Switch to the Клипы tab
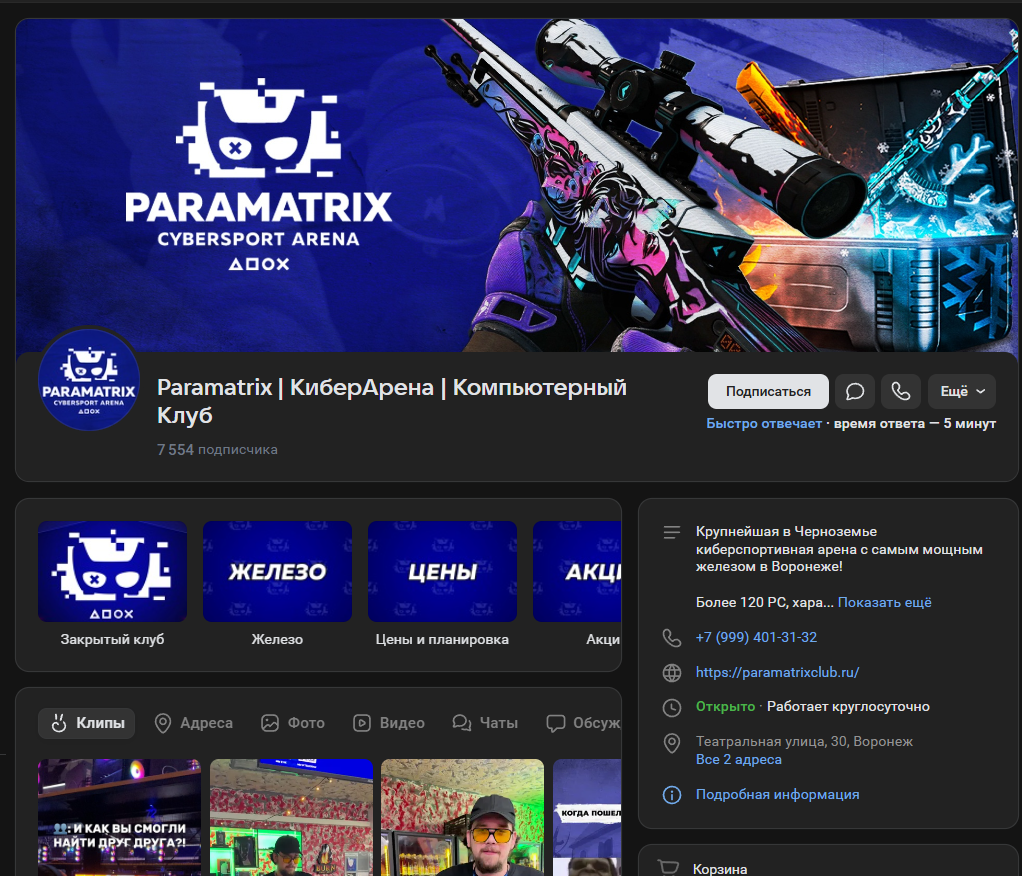1022x876 pixels. click(x=87, y=723)
